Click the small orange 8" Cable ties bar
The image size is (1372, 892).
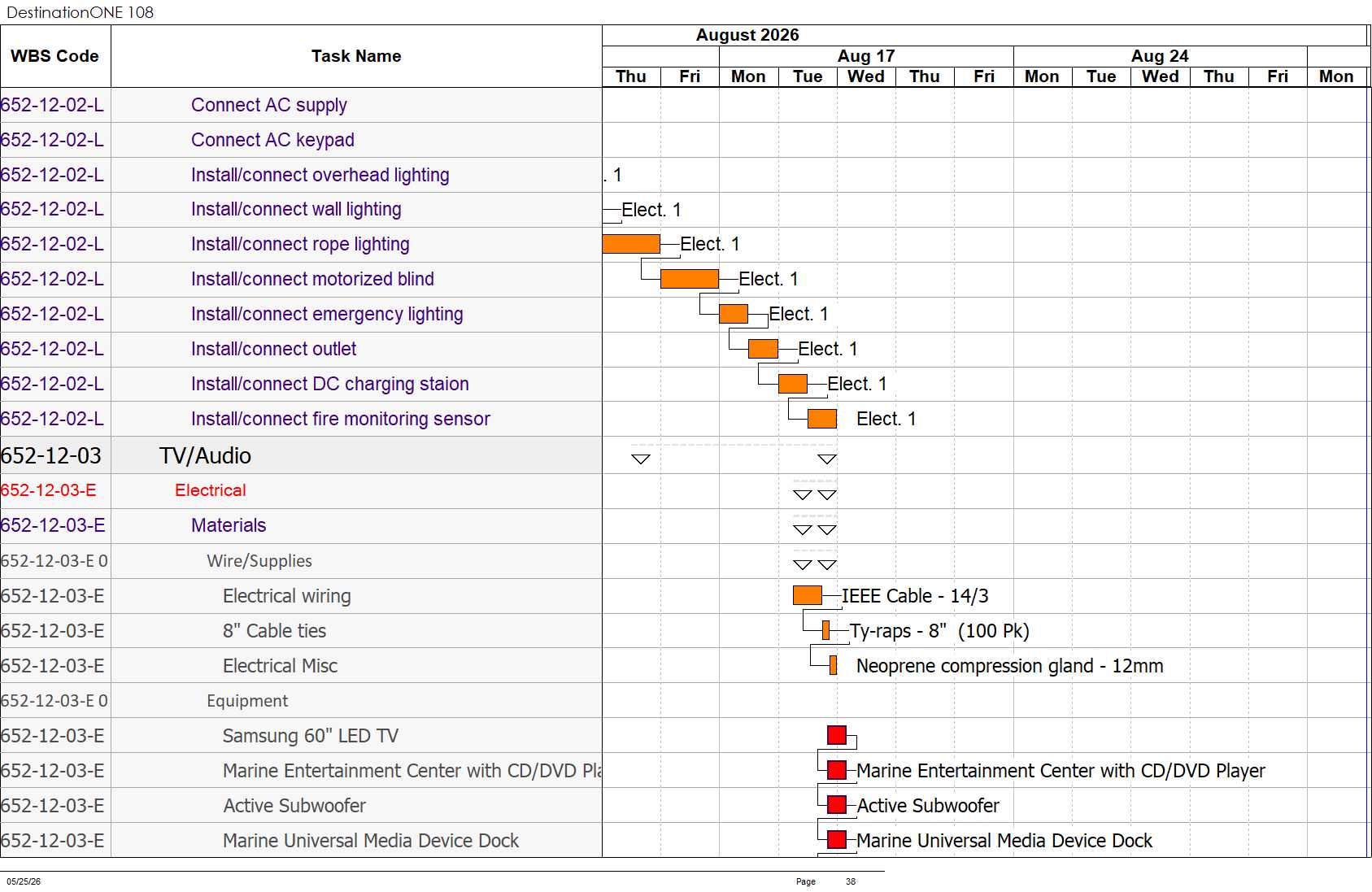(826, 630)
